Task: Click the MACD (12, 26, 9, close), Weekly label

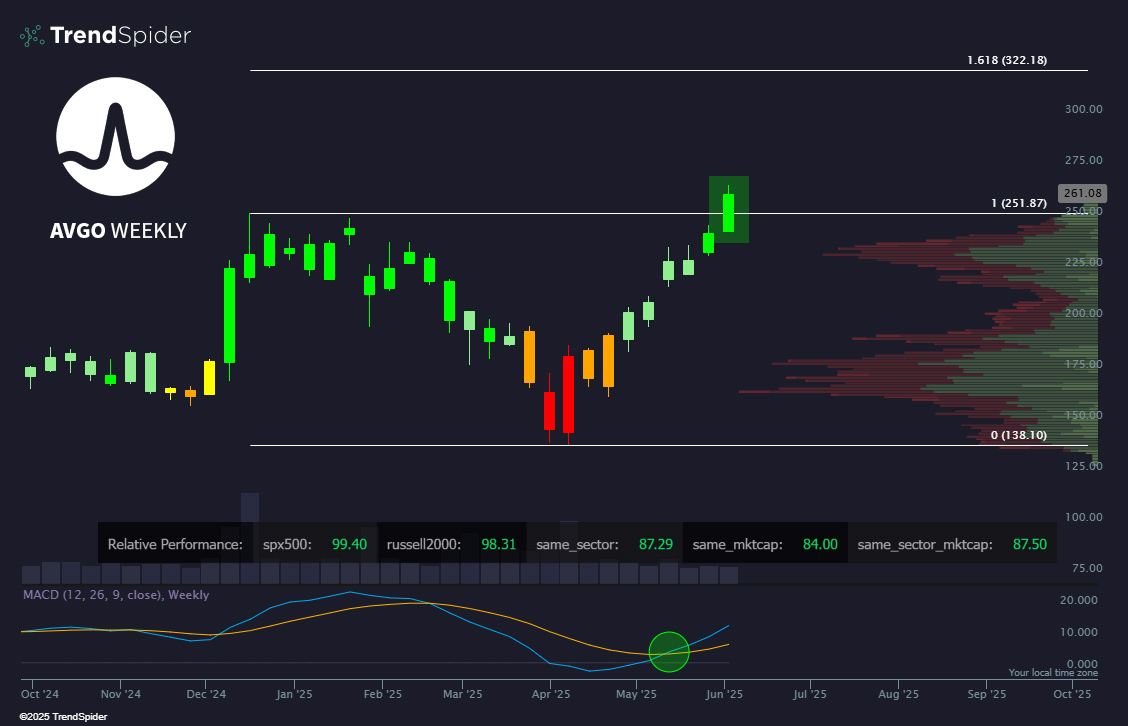Action: [x=116, y=595]
